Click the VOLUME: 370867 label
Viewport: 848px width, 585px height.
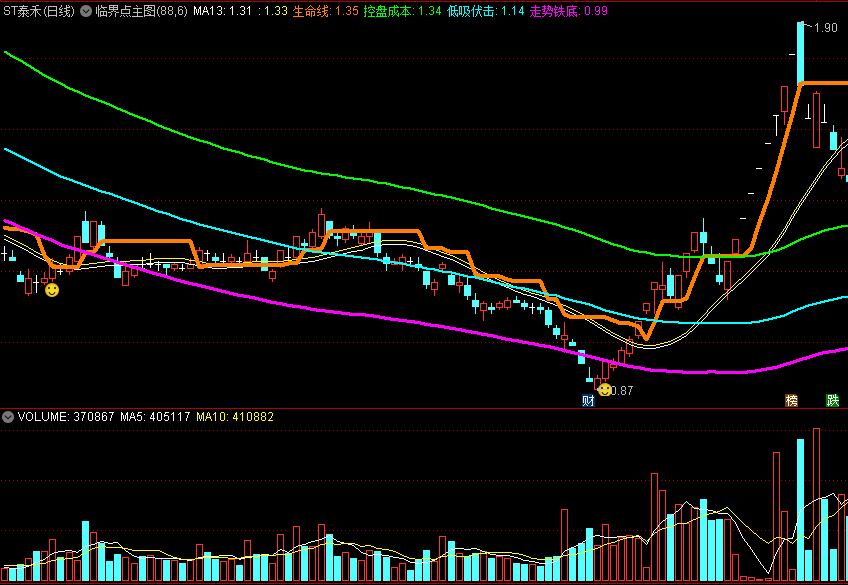(x=66, y=417)
